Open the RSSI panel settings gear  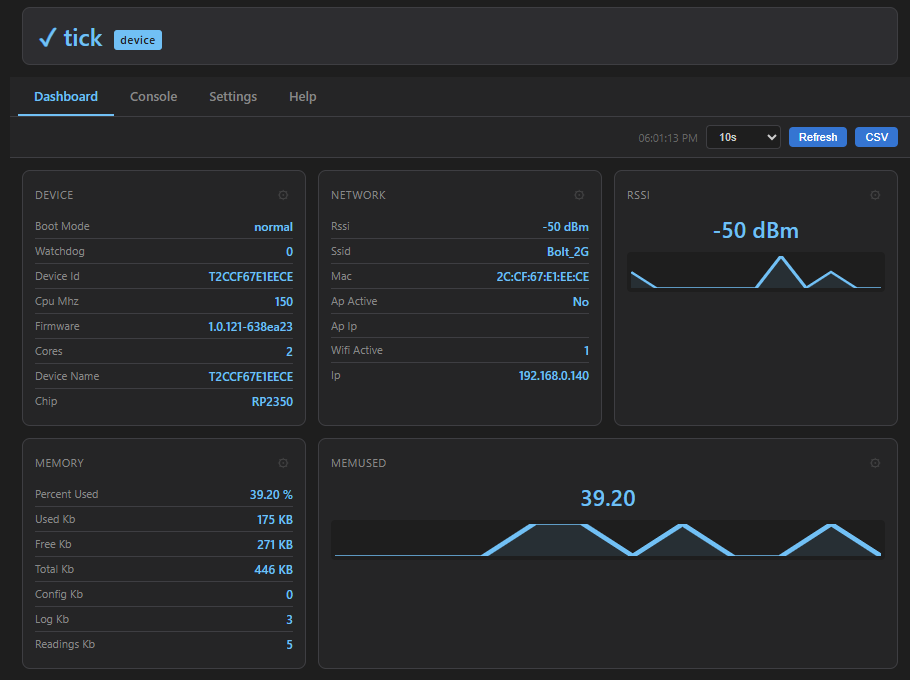pyautogui.click(x=875, y=195)
